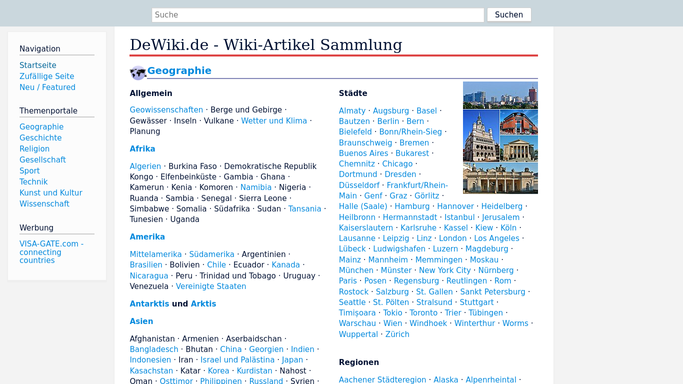Open Winterthur article
The image size is (683, 384).
click(x=474, y=323)
